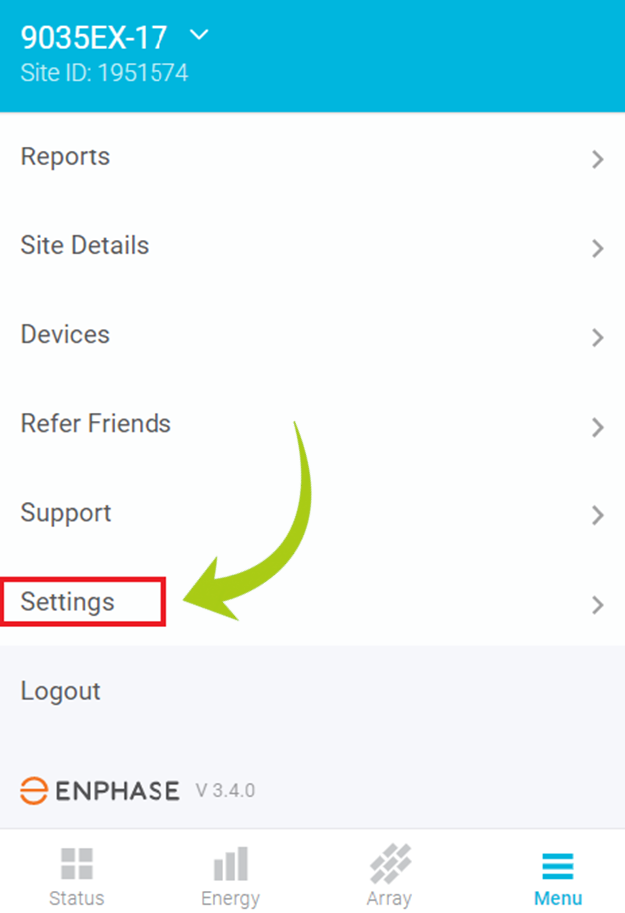The image size is (625, 913).
Task: Go to Support menu item
Action: (x=66, y=513)
